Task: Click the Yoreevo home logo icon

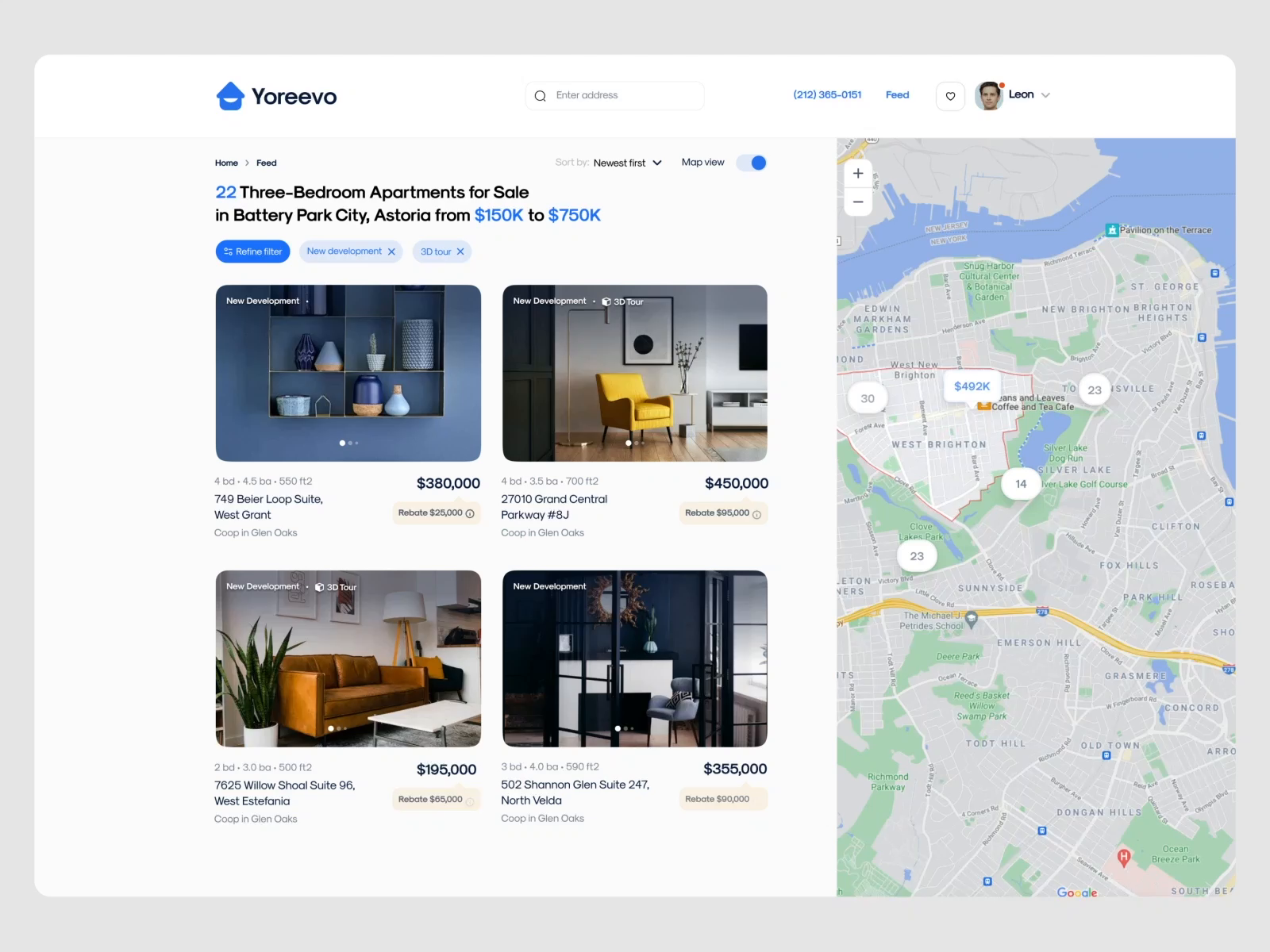Action: [229, 95]
